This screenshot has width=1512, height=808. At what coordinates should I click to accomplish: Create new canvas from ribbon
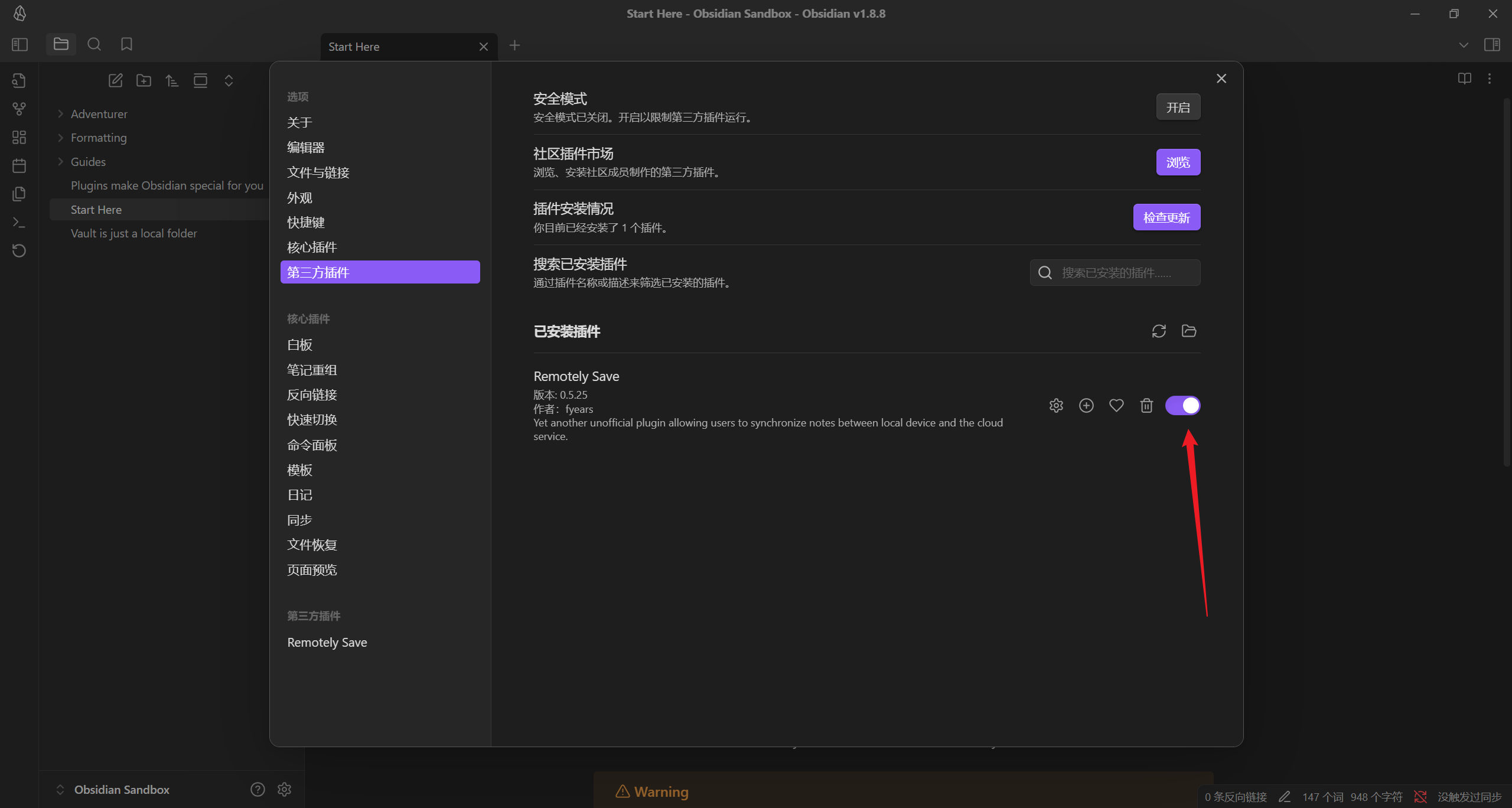coord(19,137)
